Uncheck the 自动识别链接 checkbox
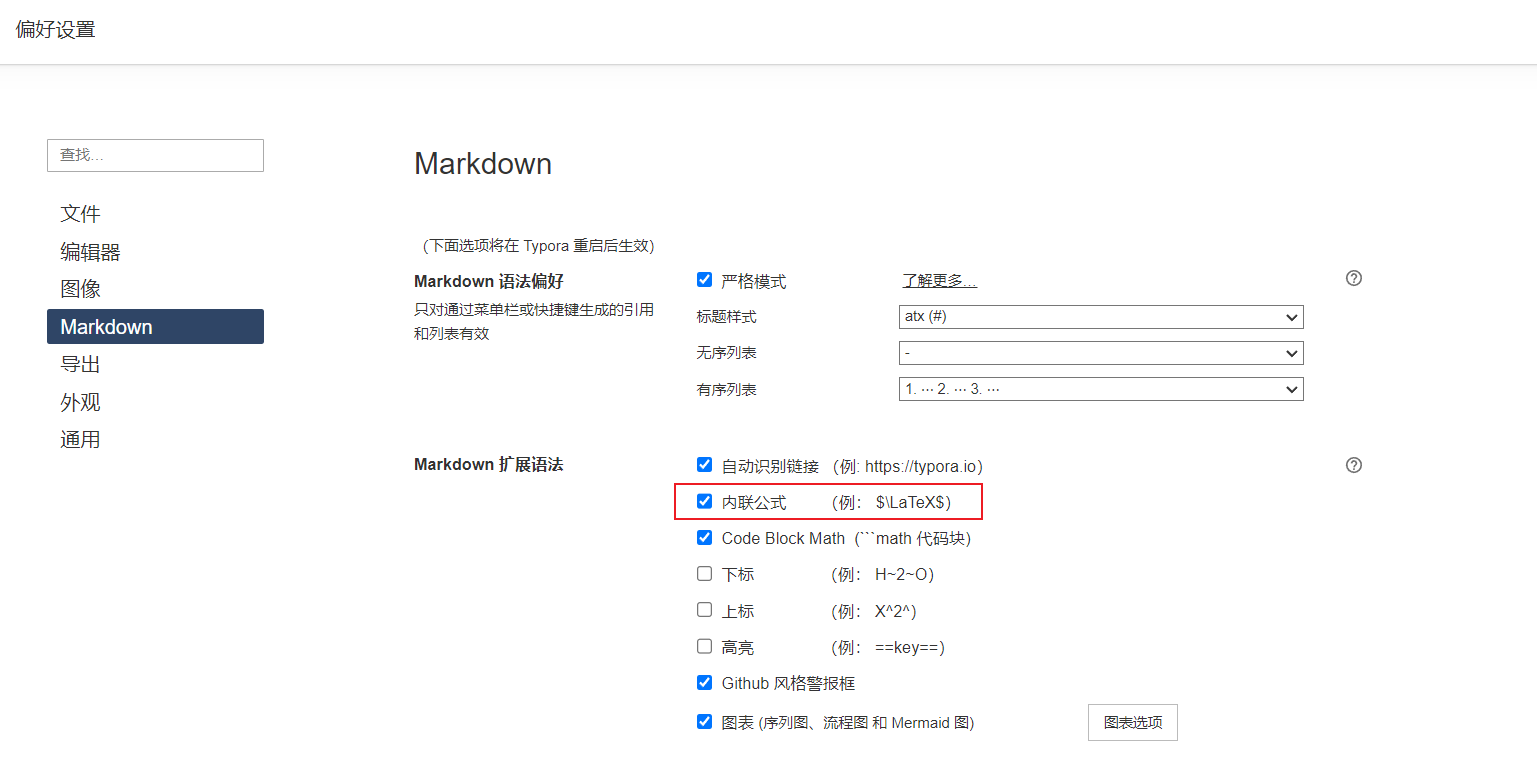Viewport: 1537px width, 765px height. click(704, 465)
